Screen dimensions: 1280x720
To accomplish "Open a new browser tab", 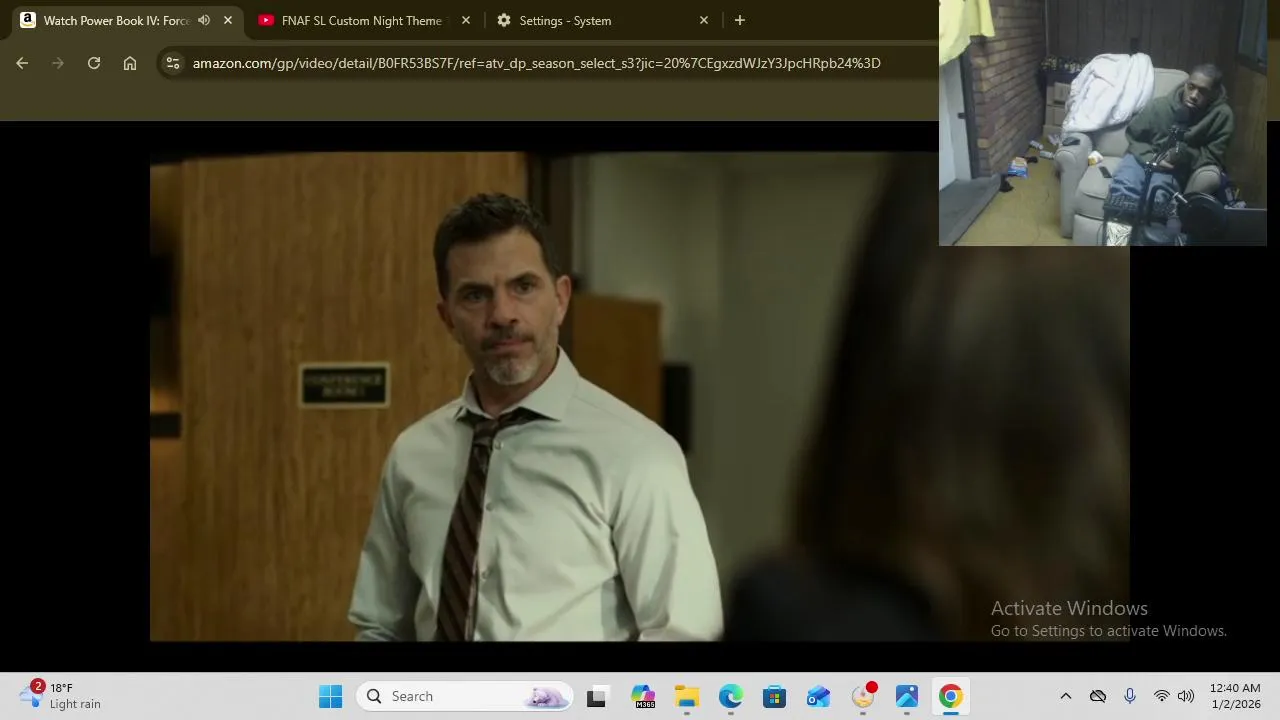I will coord(740,20).
